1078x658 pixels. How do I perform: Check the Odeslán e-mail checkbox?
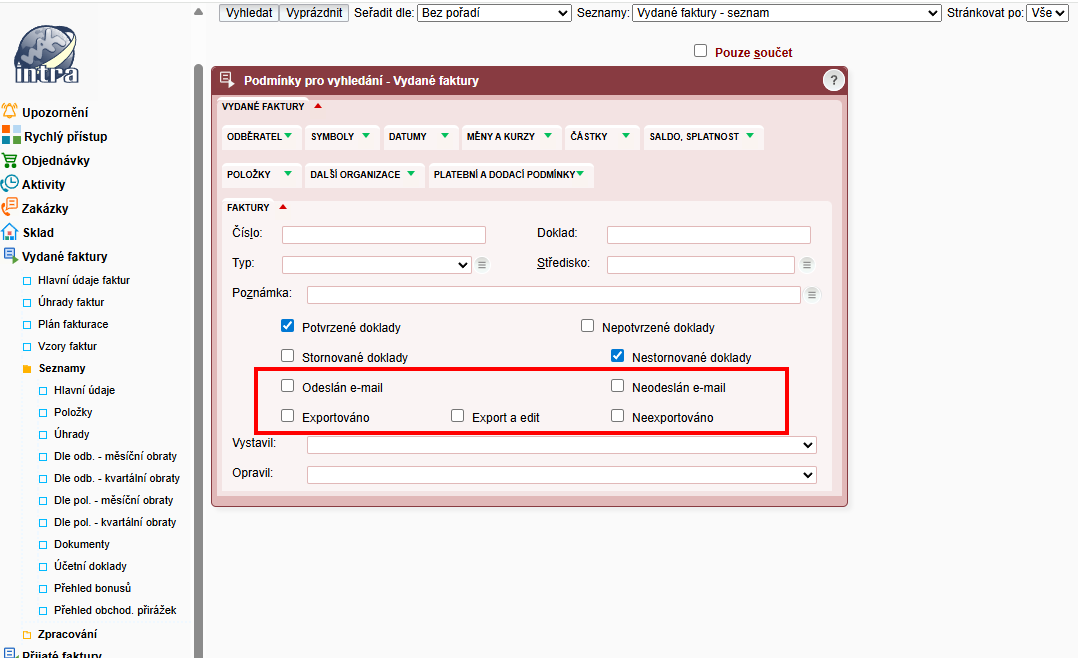(288, 386)
